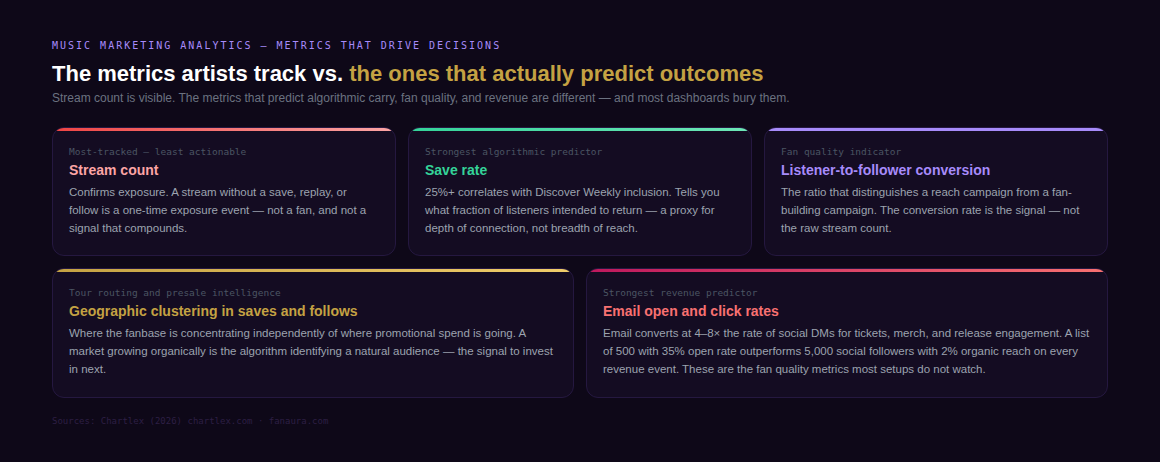The height and width of the screenshot is (462, 1160).
Task: Click the Sources footer line with chartlex.com
Action: click(x=190, y=421)
